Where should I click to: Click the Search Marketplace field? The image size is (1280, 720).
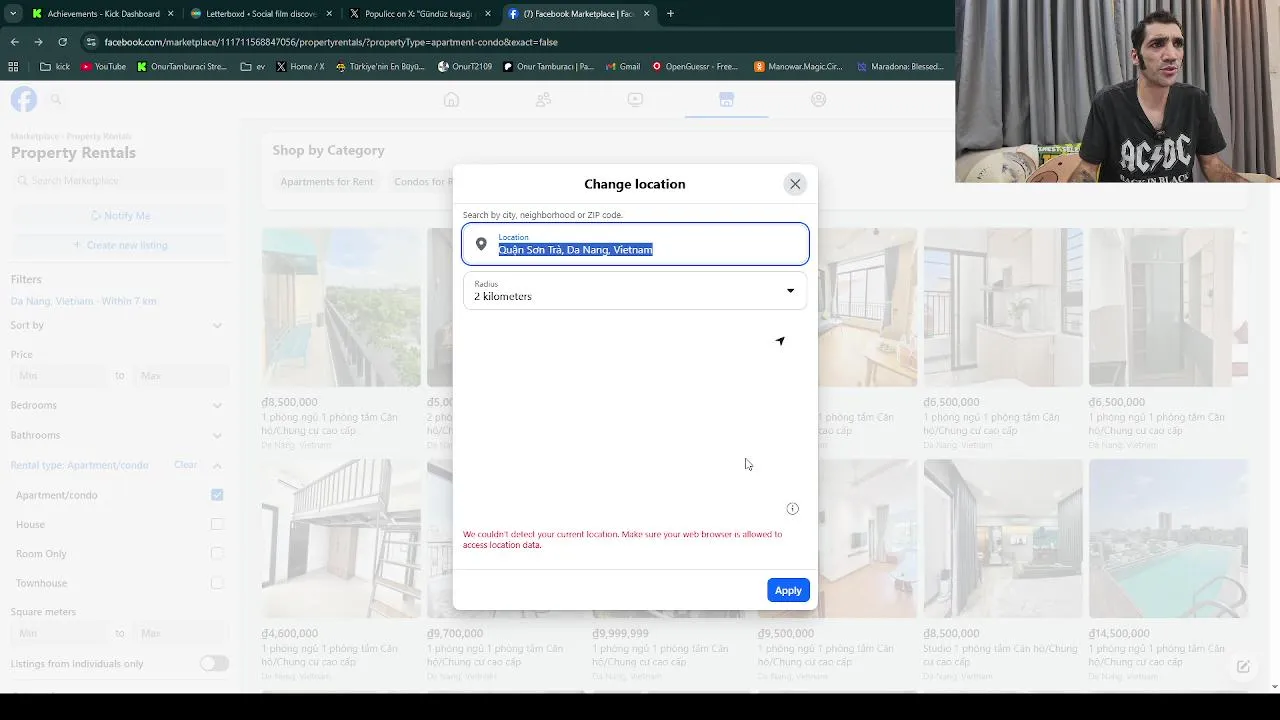point(120,181)
